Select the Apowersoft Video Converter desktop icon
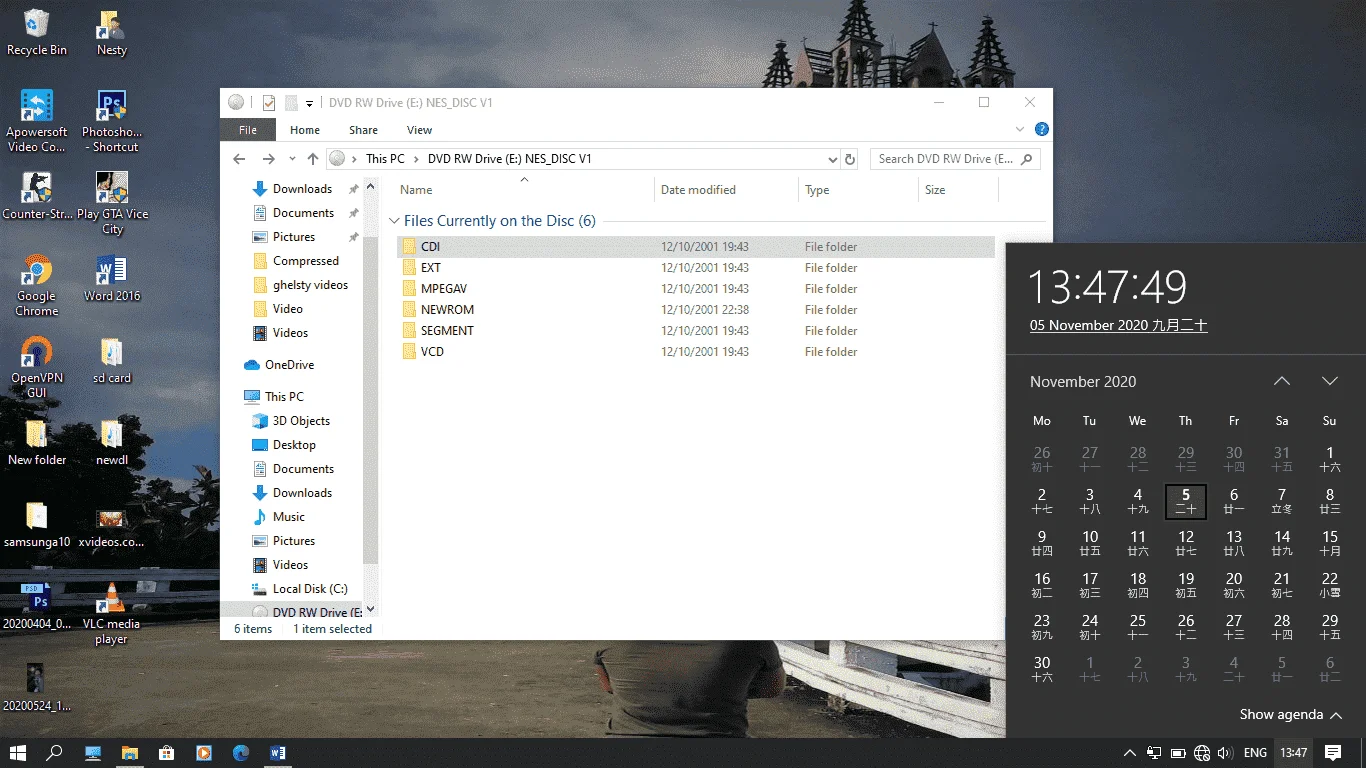Image resolution: width=1366 pixels, height=768 pixels. 37,121
